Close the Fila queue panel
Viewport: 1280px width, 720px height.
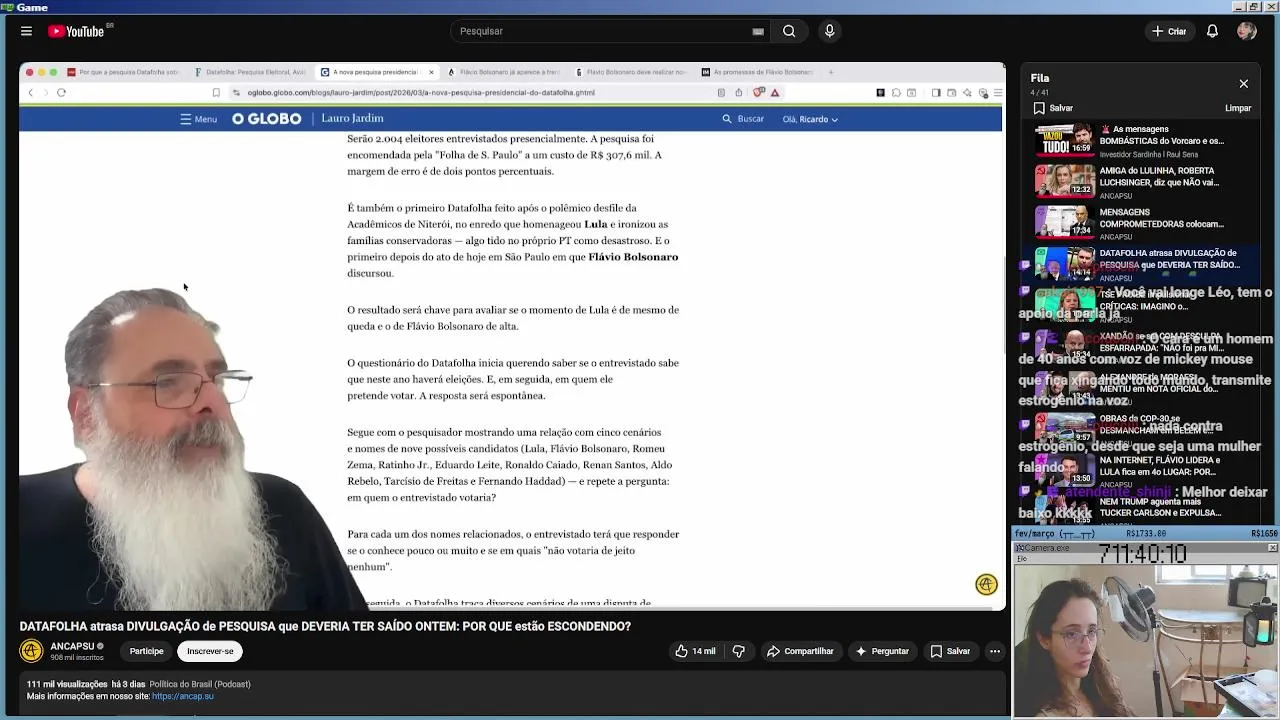(x=1243, y=84)
